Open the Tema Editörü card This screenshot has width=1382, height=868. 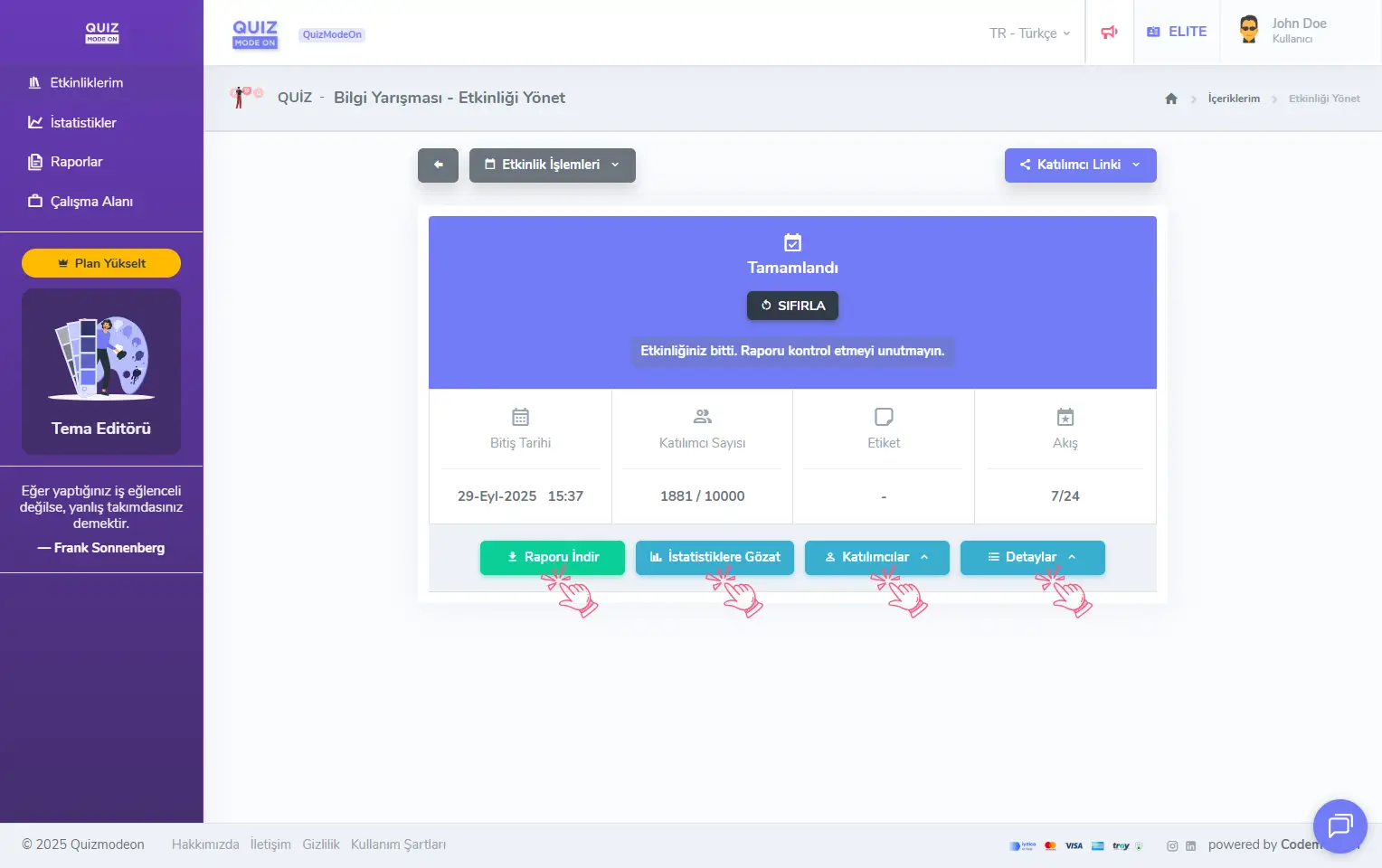(101, 372)
